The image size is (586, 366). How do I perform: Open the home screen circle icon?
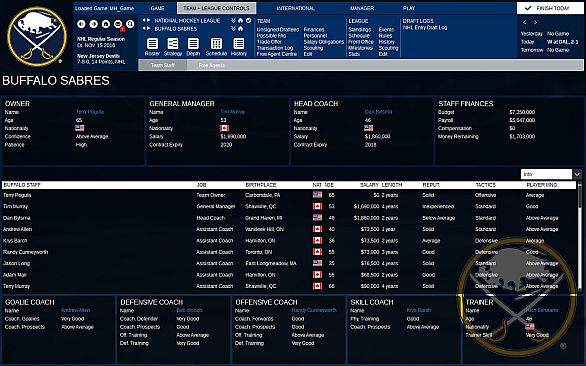(106, 24)
